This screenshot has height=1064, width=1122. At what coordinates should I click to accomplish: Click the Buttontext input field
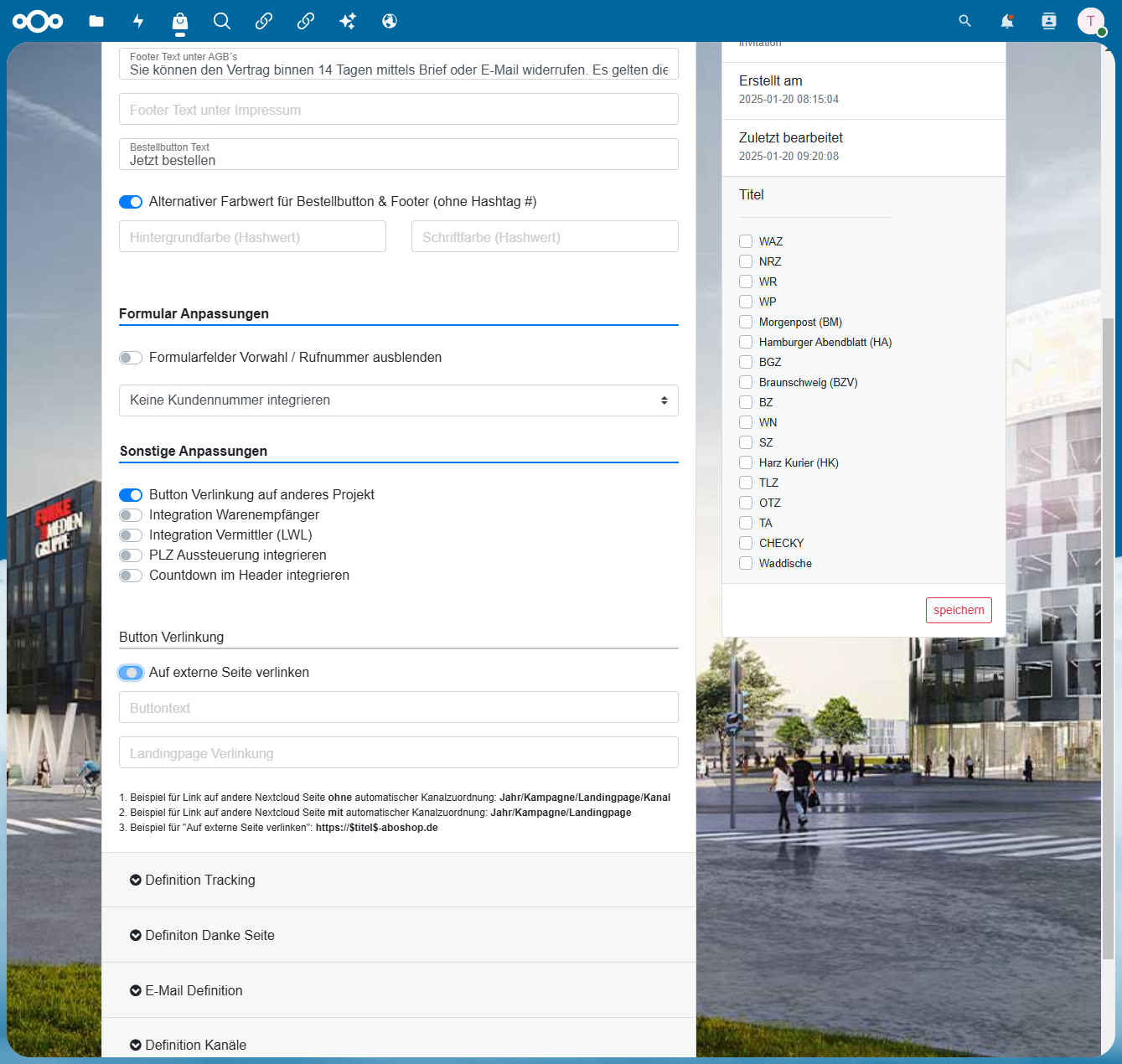[399, 707]
